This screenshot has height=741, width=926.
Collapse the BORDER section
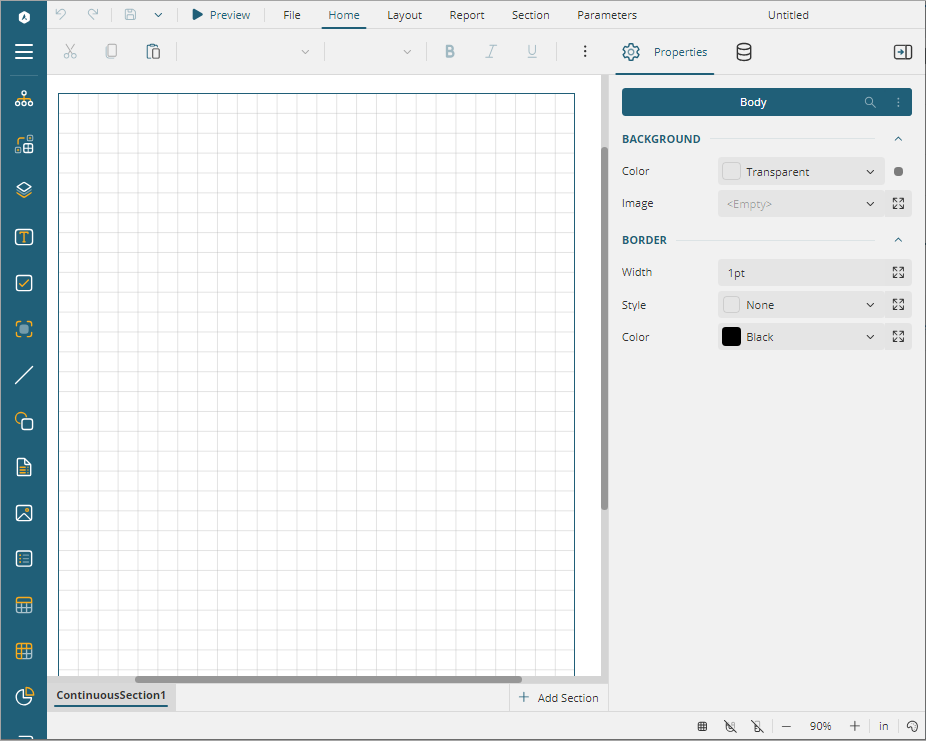click(898, 240)
